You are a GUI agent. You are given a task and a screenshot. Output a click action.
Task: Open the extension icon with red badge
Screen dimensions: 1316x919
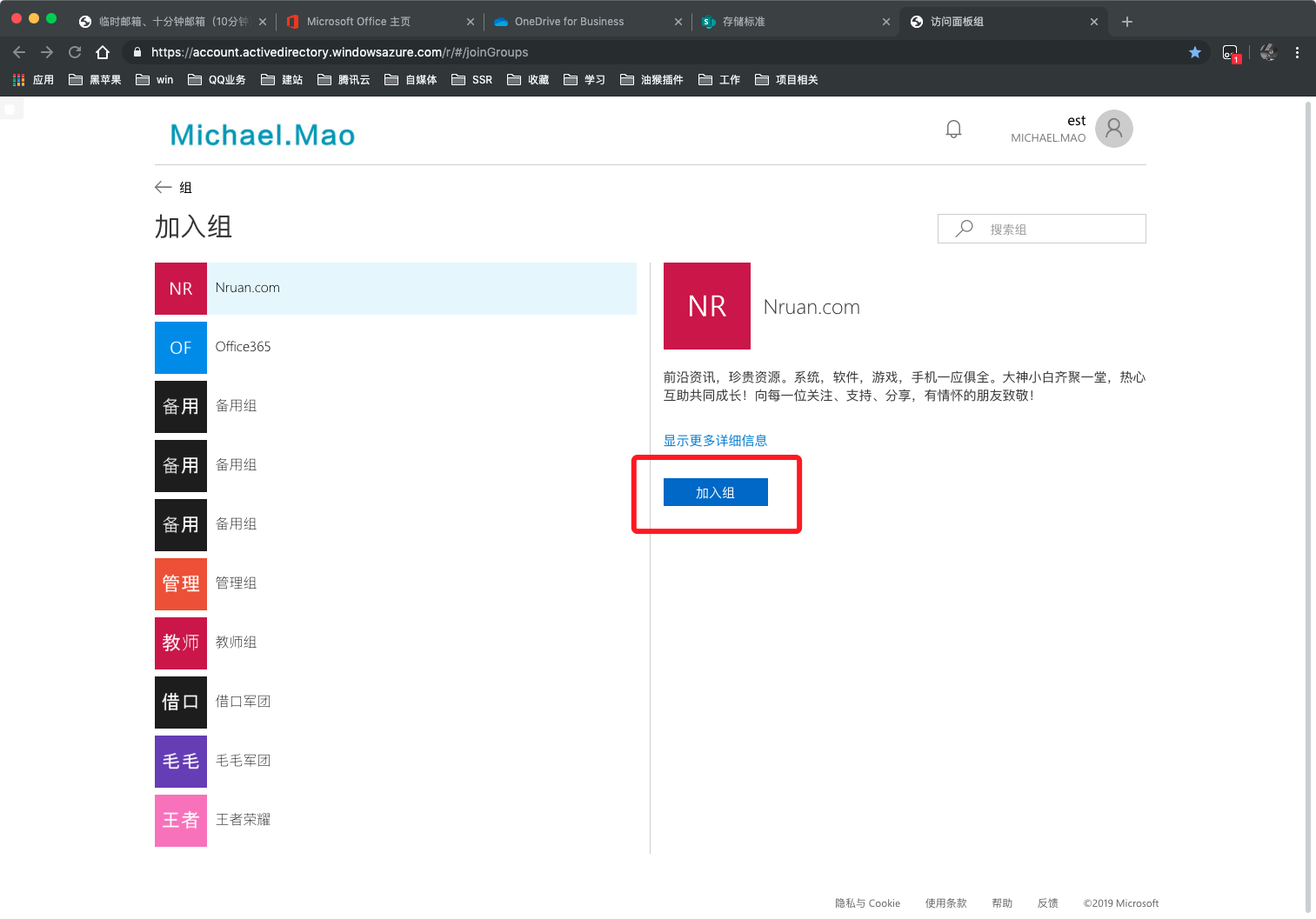1231,53
